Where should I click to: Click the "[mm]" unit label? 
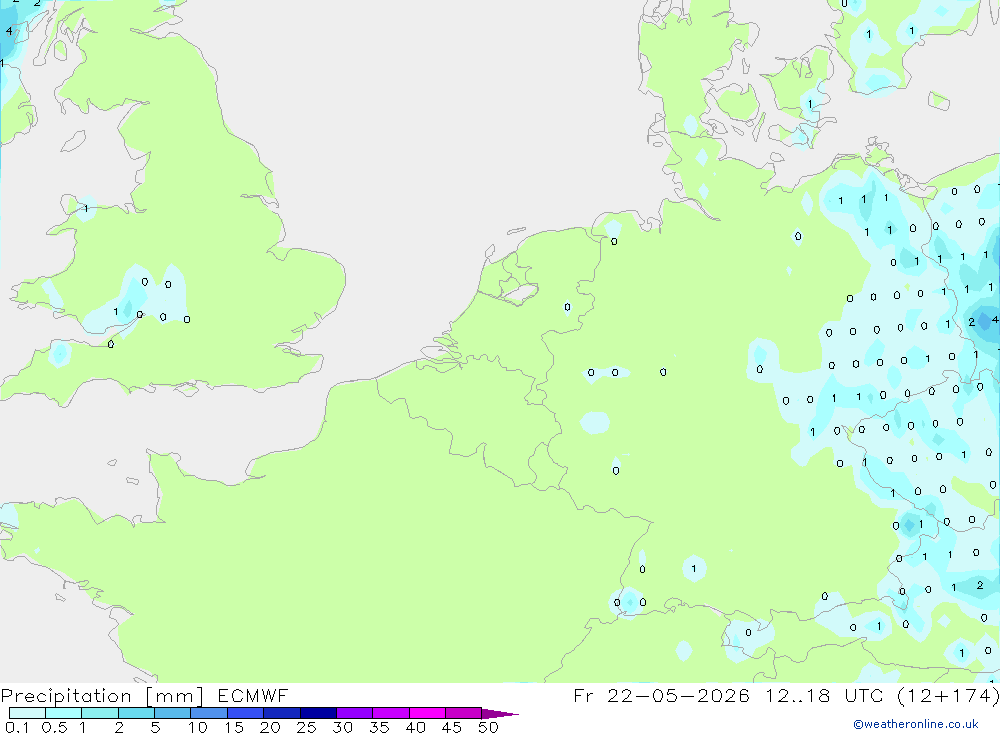tap(175, 696)
